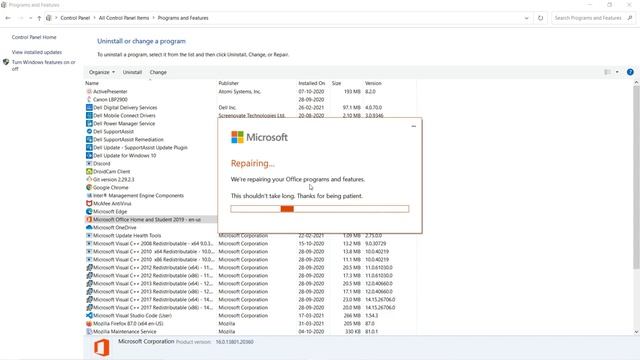Click the Microsoft logo in repair dialog
The width and height of the screenshot is (640, 360).
[260, 137]
